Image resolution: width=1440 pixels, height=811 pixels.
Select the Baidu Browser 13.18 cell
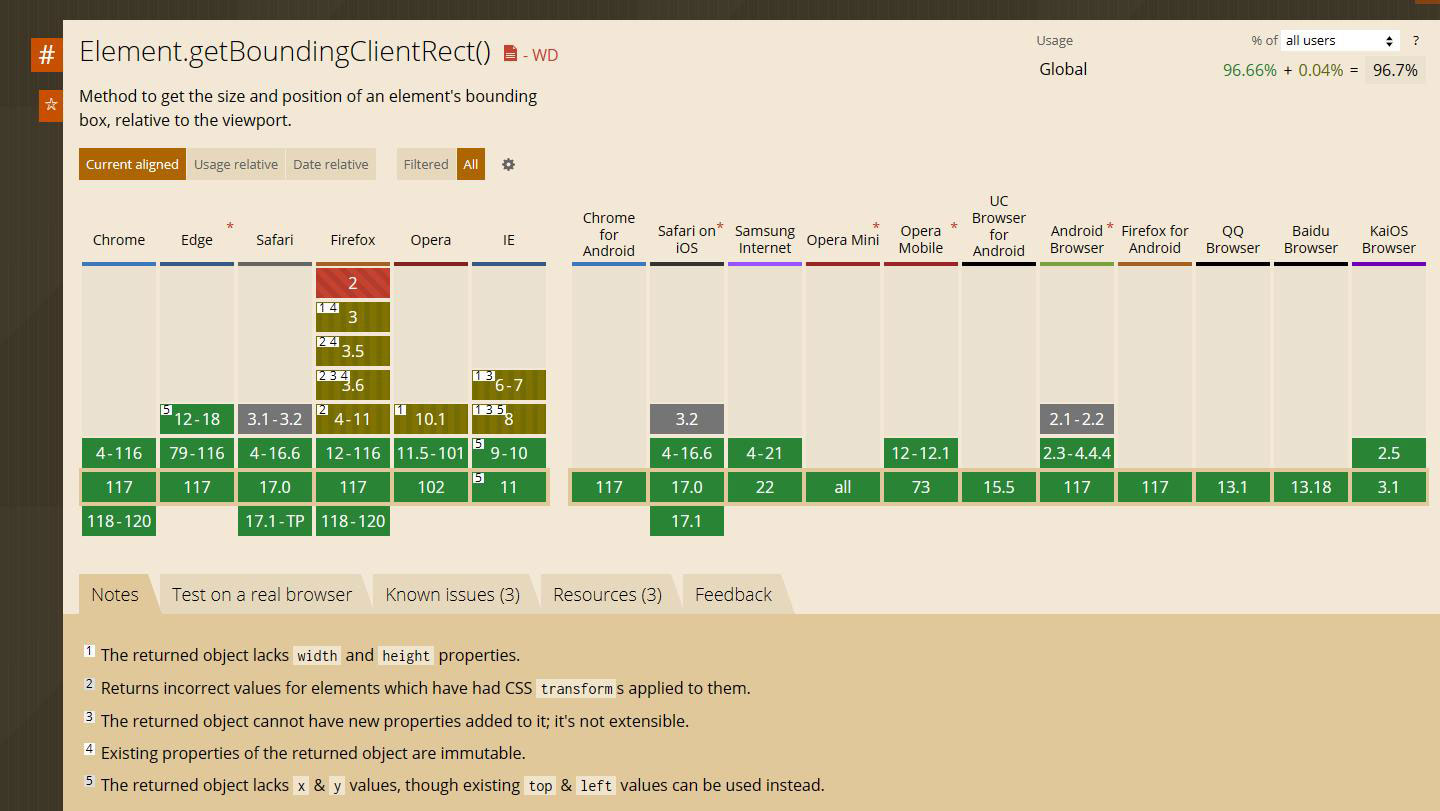coord(1311,487)
